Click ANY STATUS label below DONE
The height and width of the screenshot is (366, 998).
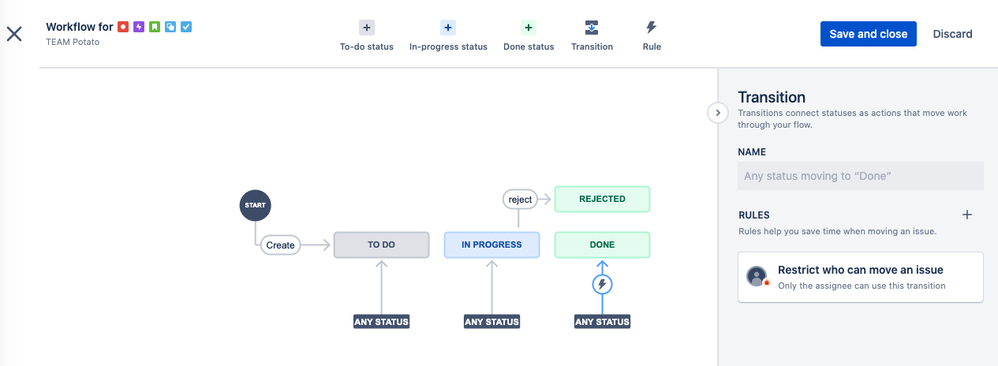click(x=602, y=321)
